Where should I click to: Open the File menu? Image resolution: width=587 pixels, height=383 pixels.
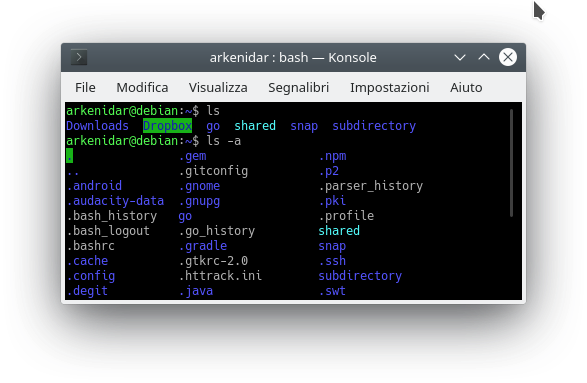point(85,88)
